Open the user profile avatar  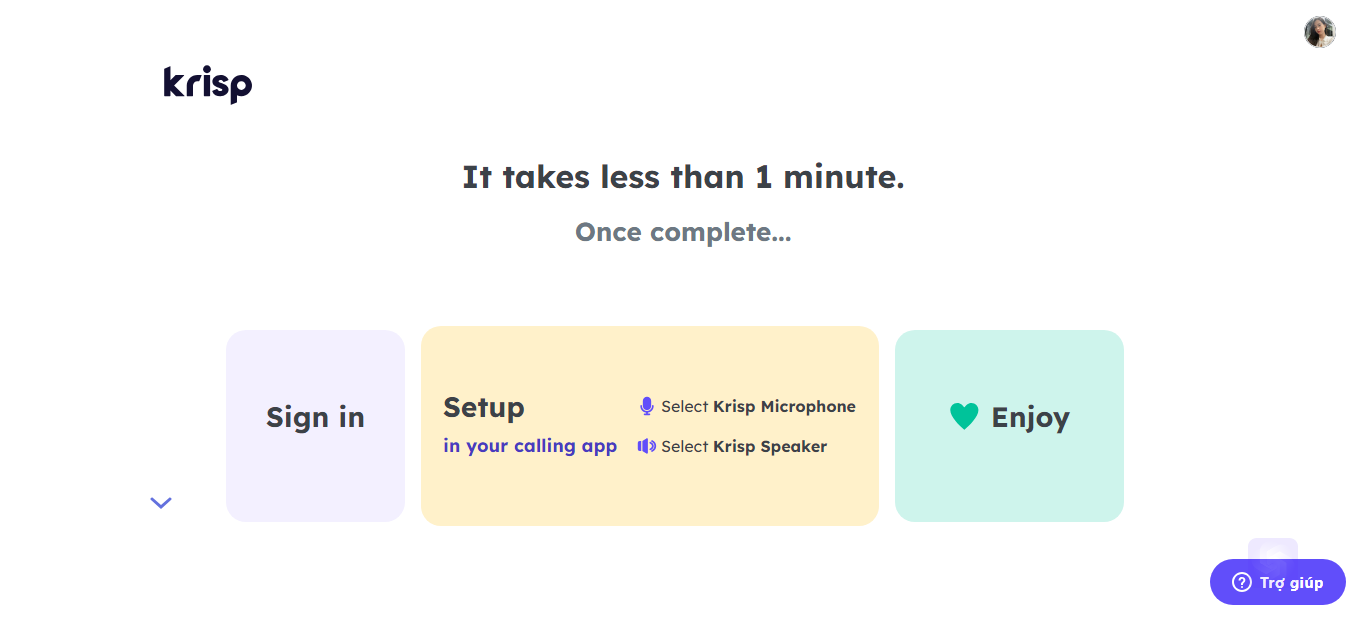click(1320, 32)
